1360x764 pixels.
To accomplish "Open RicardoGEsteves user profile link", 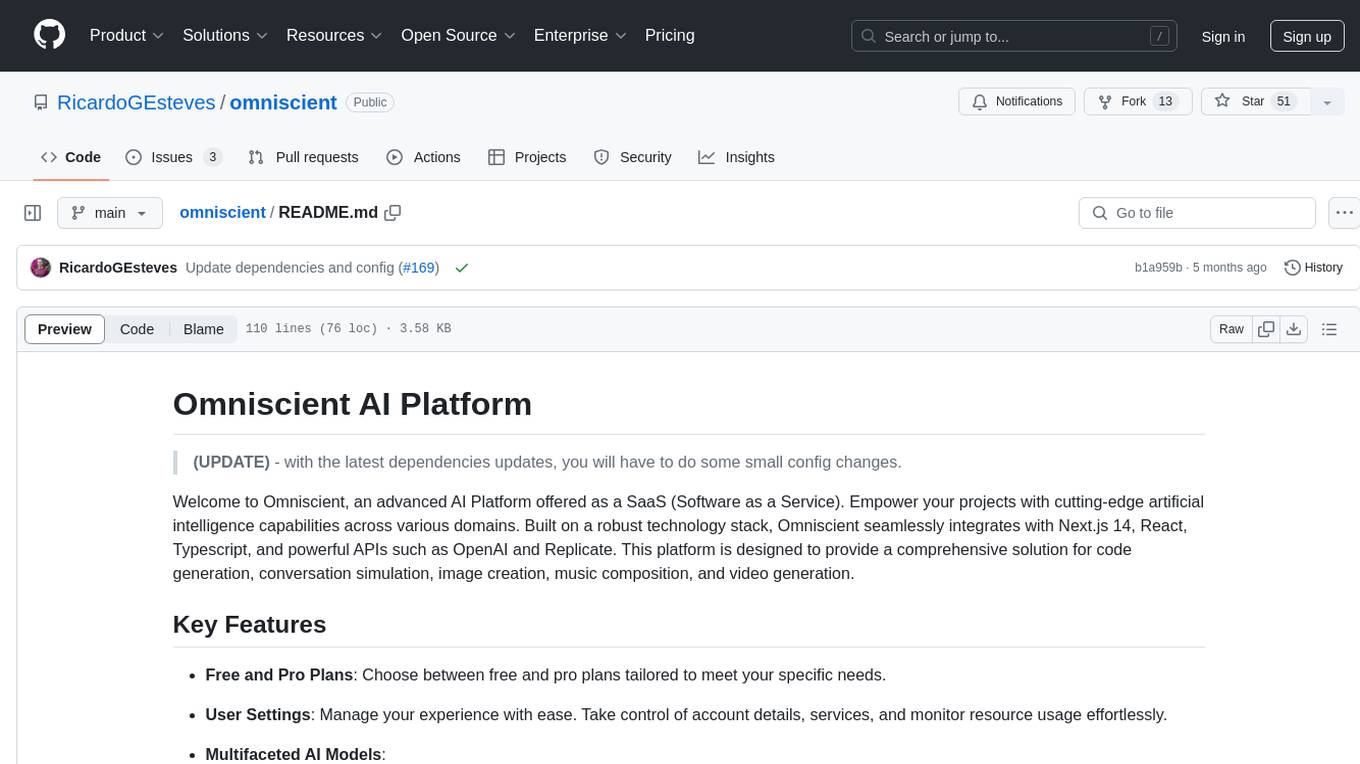I will 136,102.
